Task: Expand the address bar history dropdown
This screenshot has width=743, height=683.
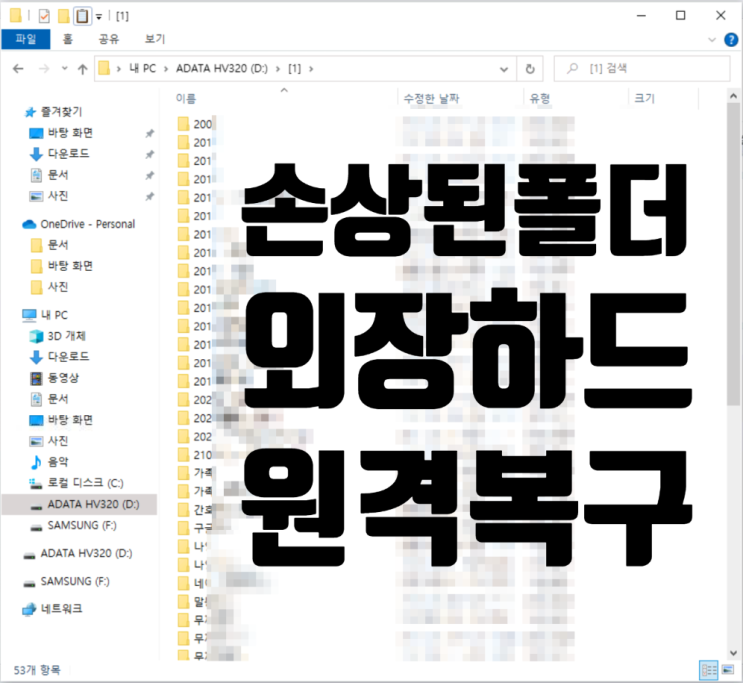Action: click(x=504, y=69)
